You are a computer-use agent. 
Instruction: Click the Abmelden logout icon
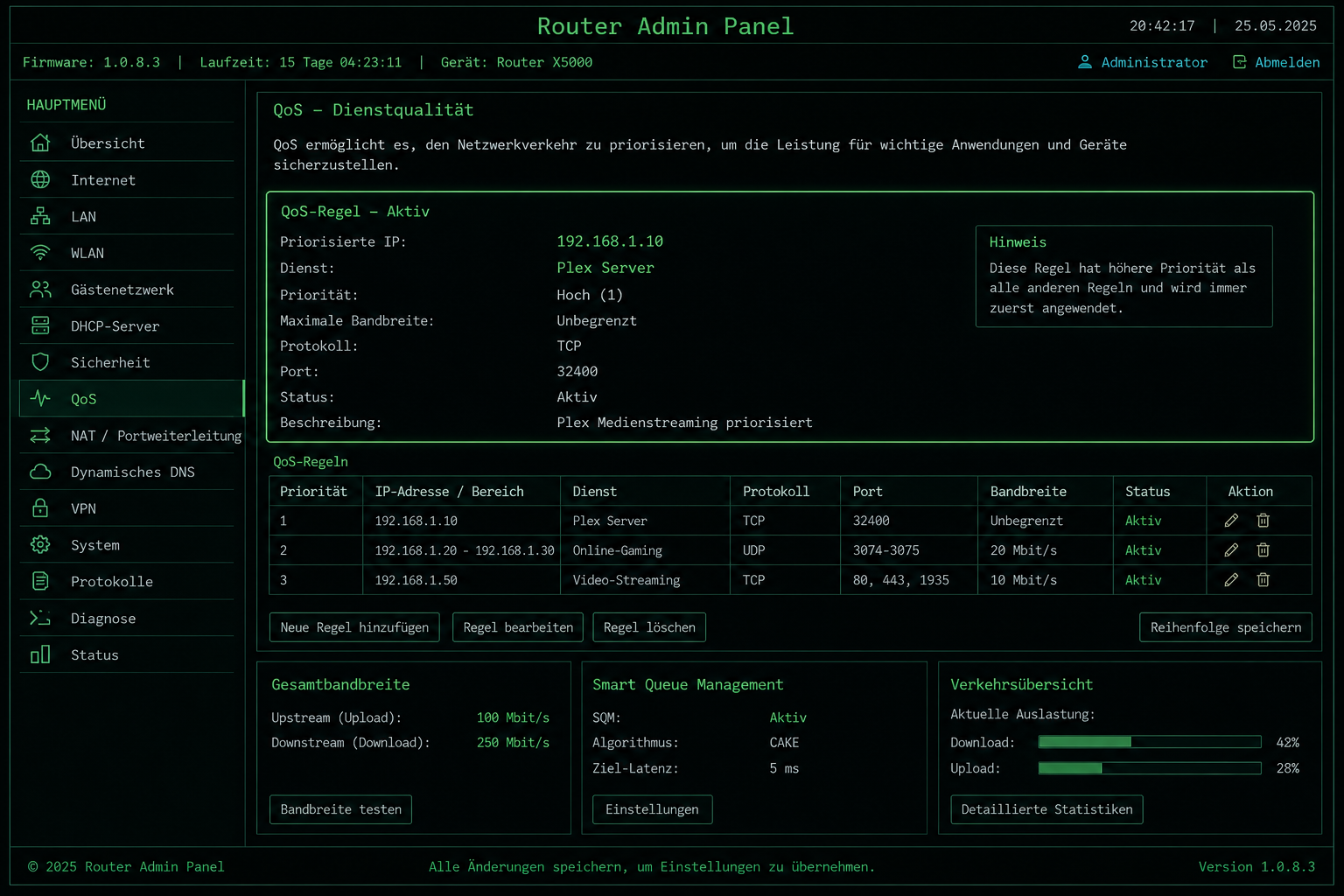click(x=1239, y=62)
